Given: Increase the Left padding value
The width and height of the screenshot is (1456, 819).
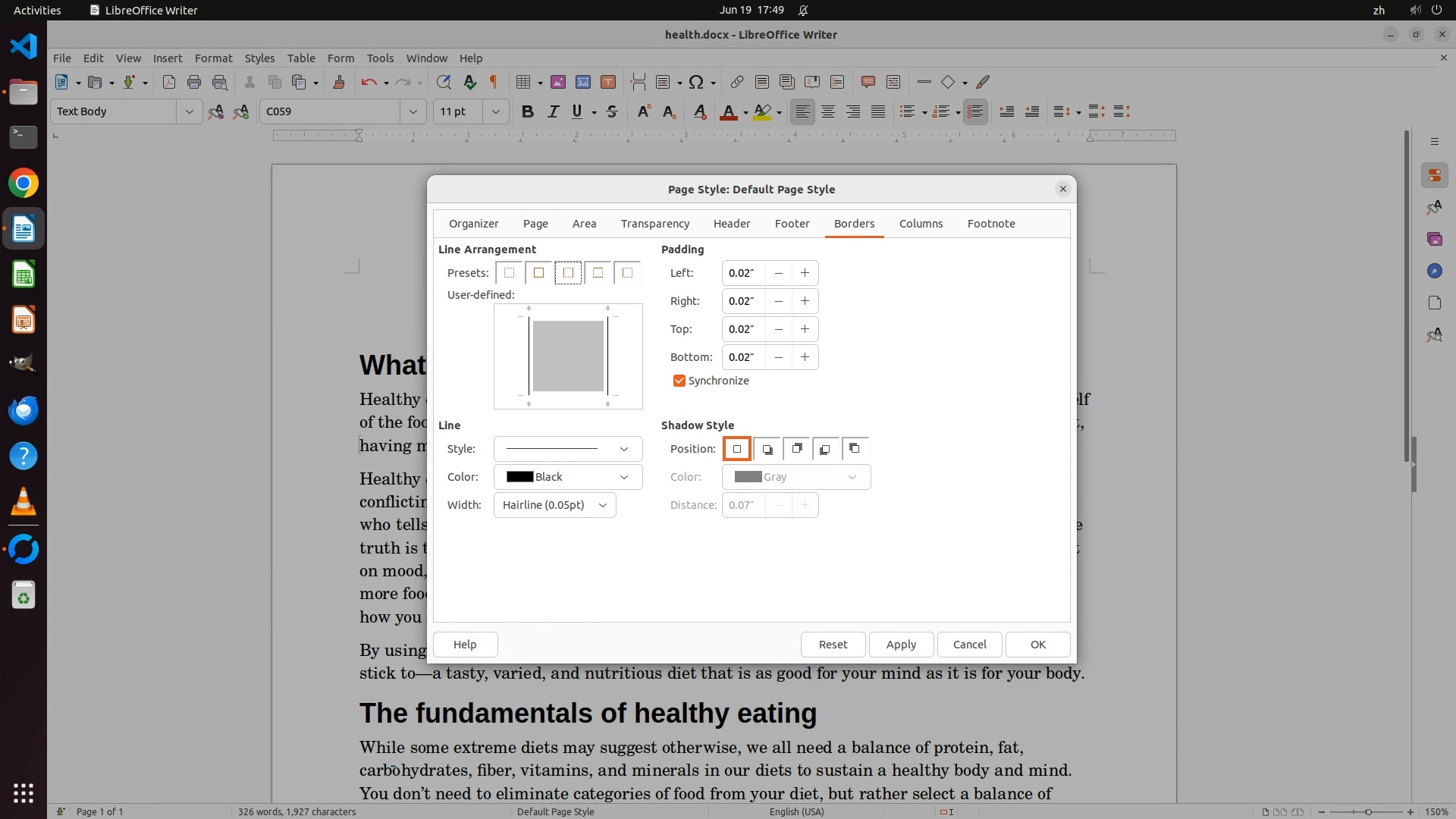Looking at the screenshot, I should tap(805, 273).
